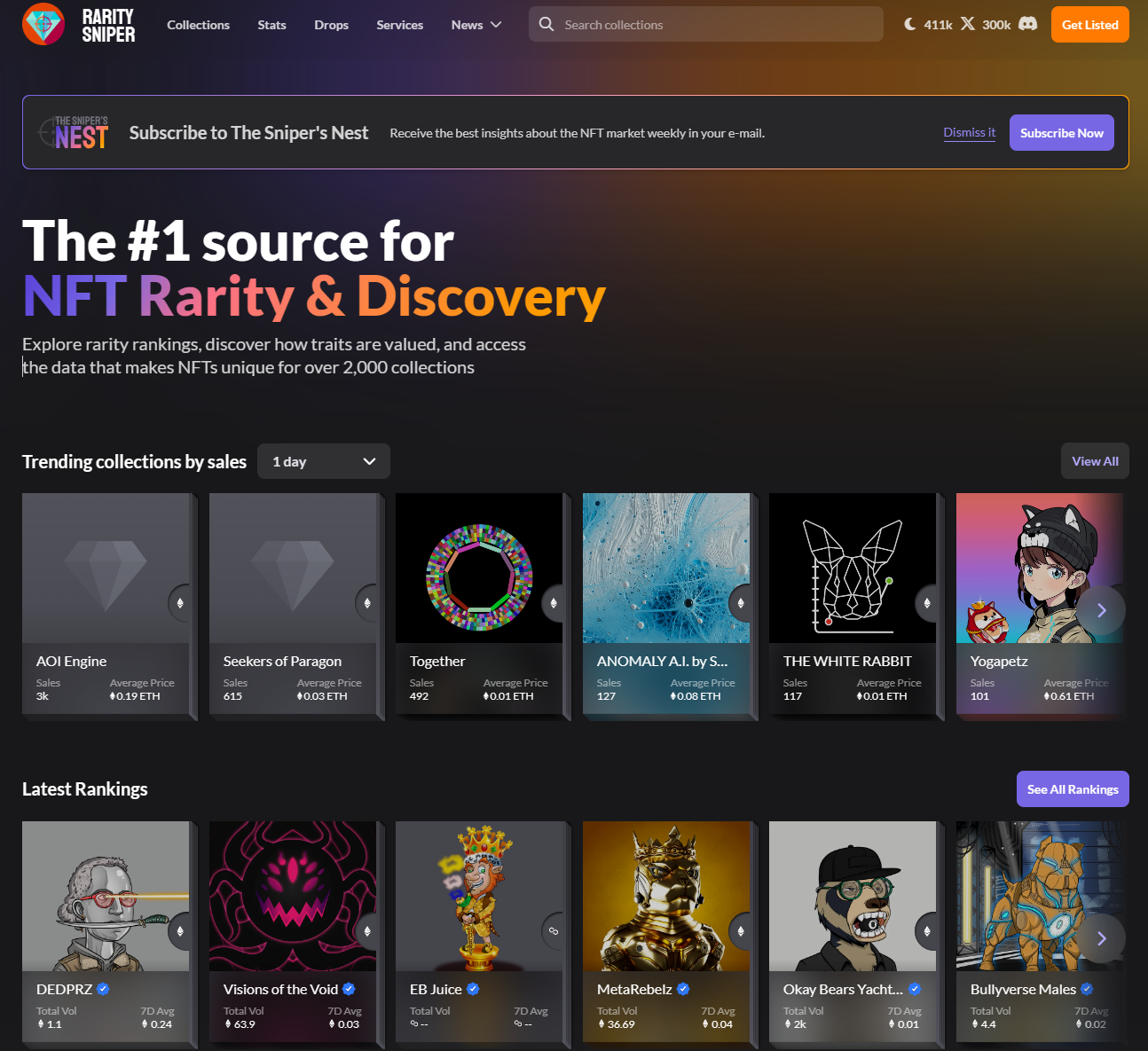The height and width of the screenshot is (1051, 1148).
Task: Expand the News menu chevron
Action: coord(496,25)
